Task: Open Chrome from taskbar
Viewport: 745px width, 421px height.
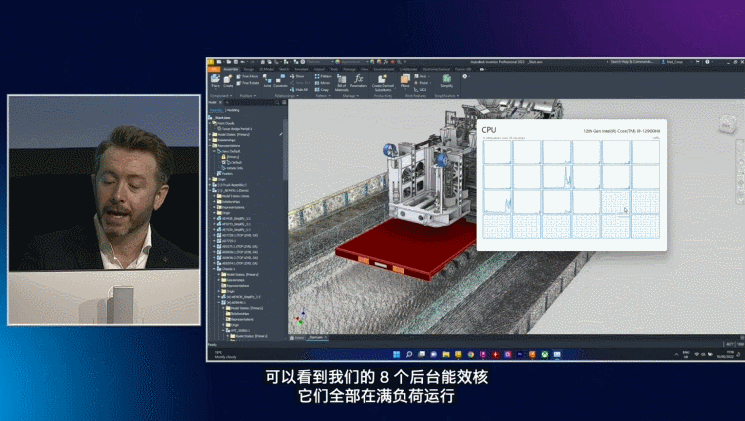Action: point(470,354)
